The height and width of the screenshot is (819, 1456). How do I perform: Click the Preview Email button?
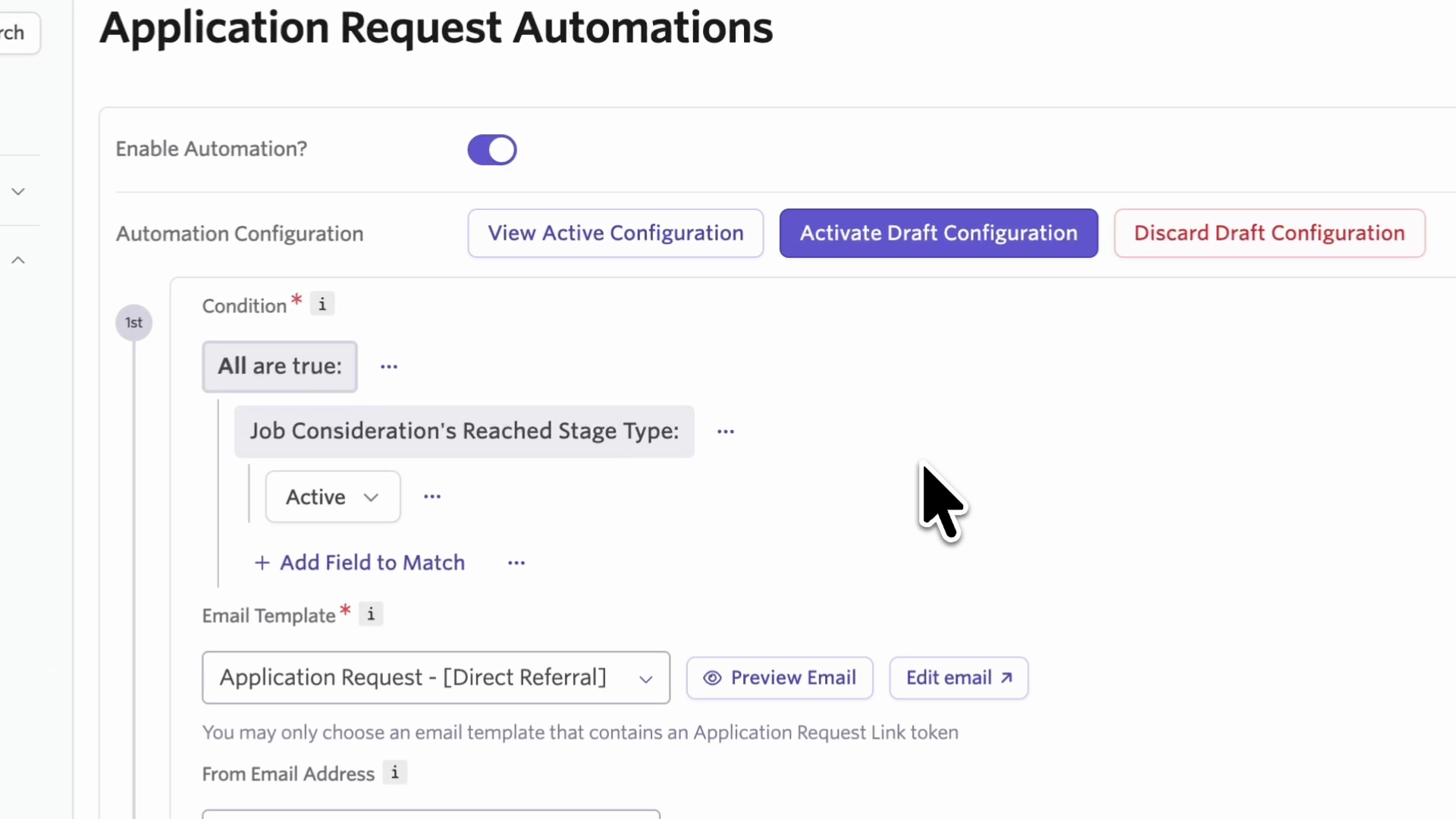pyautogui.click(x=780, y=677)
